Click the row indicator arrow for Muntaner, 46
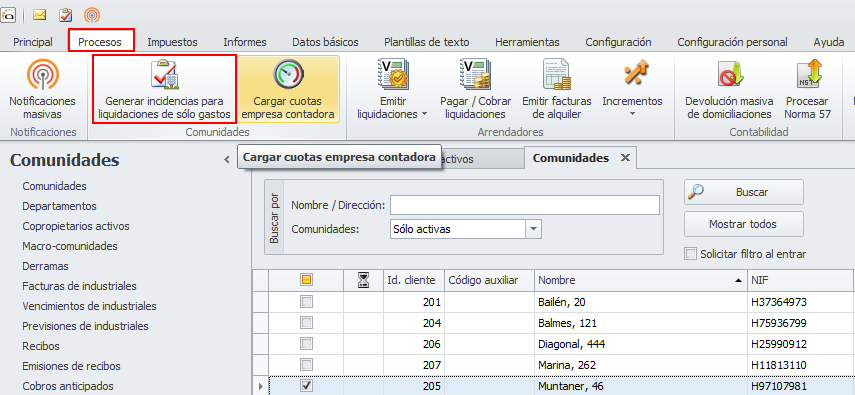Image resolution: width=855 pixels, height=395 pixels. tap(261, 386)
